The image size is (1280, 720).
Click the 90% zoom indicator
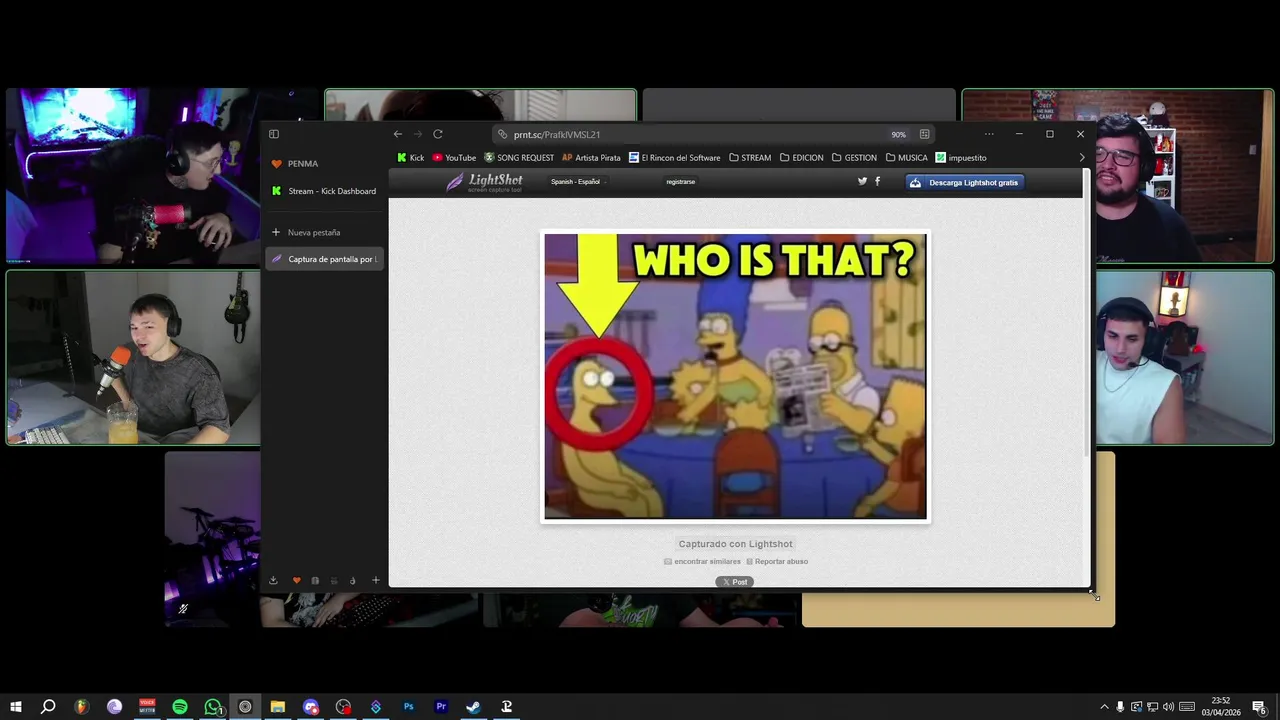(898, 134)
